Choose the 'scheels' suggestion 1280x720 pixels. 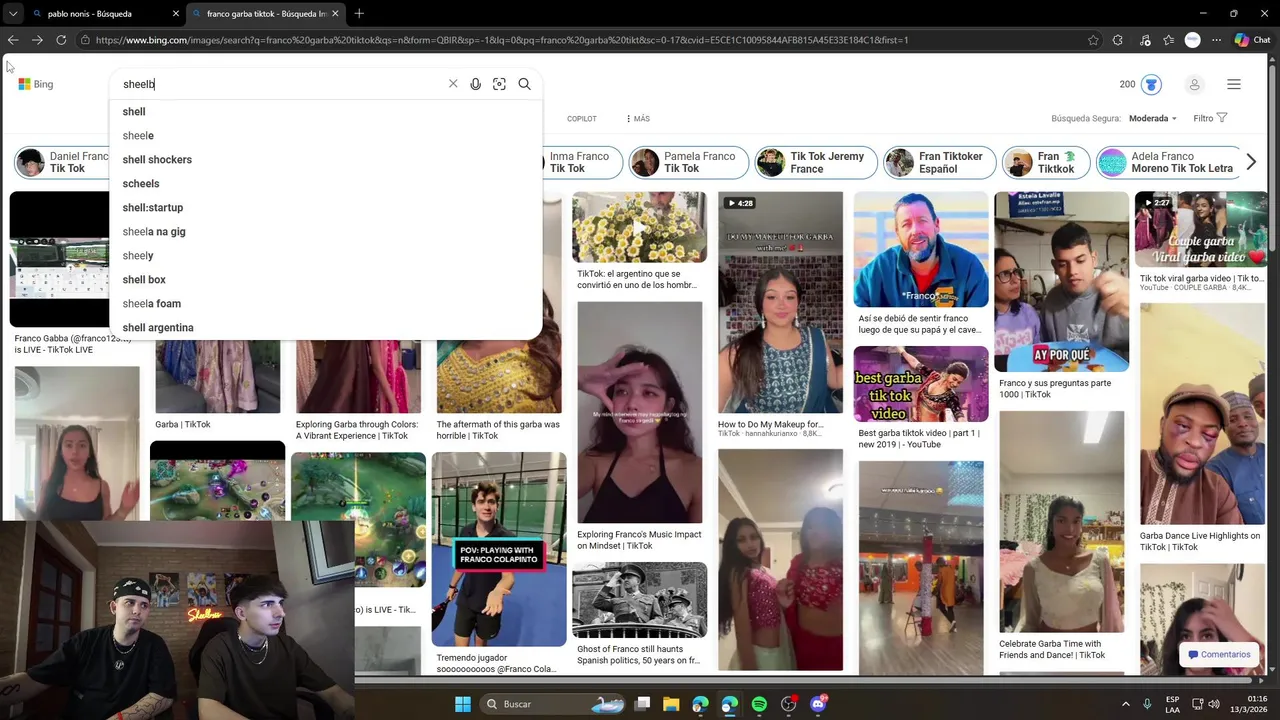[325, 184]
